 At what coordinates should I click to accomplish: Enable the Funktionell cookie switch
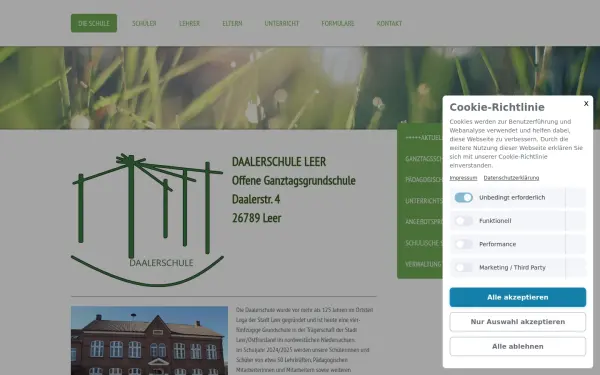pyautogui.click(x=463, y=221)
